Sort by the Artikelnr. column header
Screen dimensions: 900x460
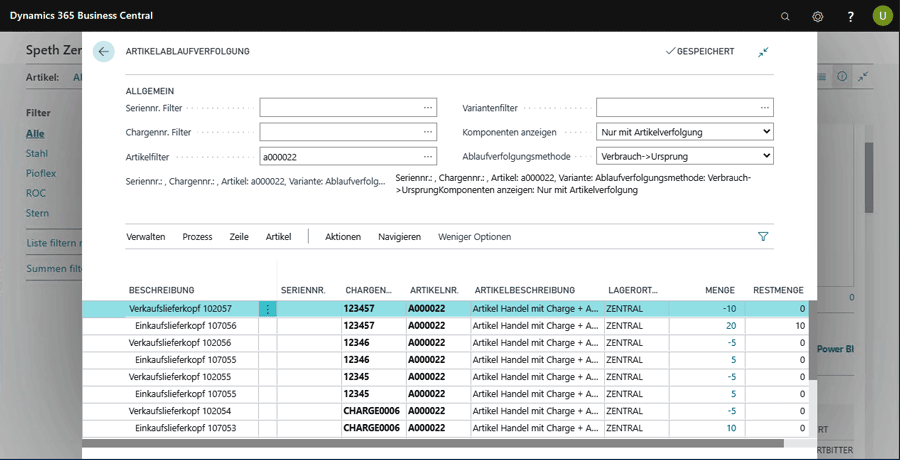coord(434,290)
